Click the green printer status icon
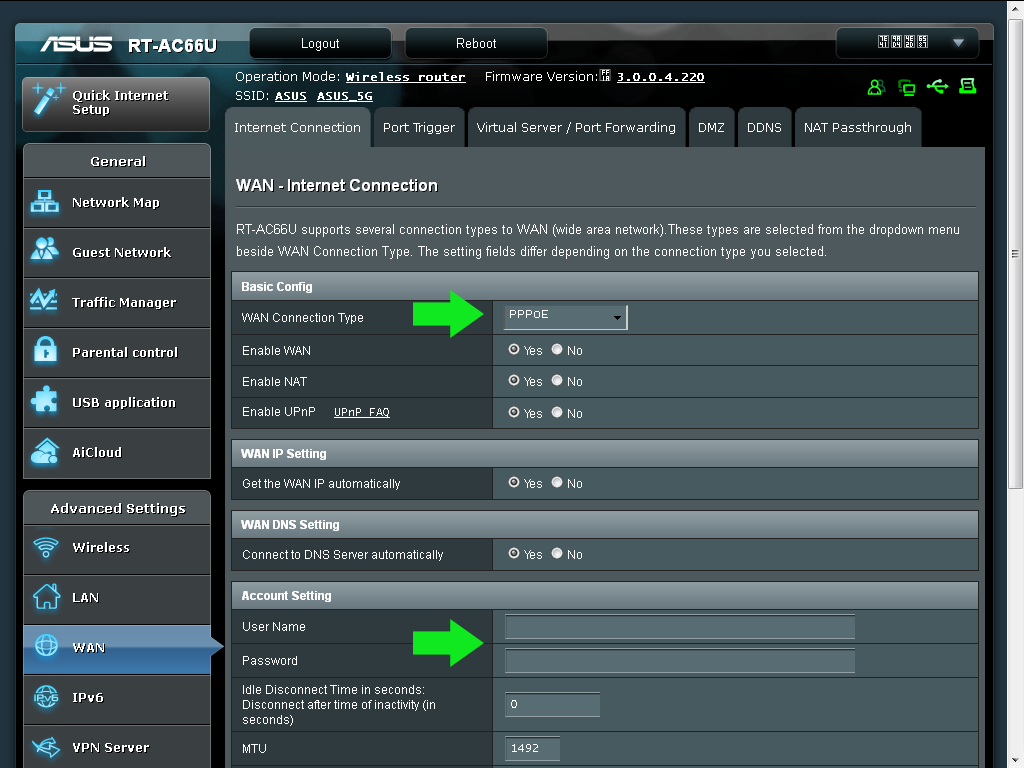The image size is (1024, 768). [x=968, y=86]
